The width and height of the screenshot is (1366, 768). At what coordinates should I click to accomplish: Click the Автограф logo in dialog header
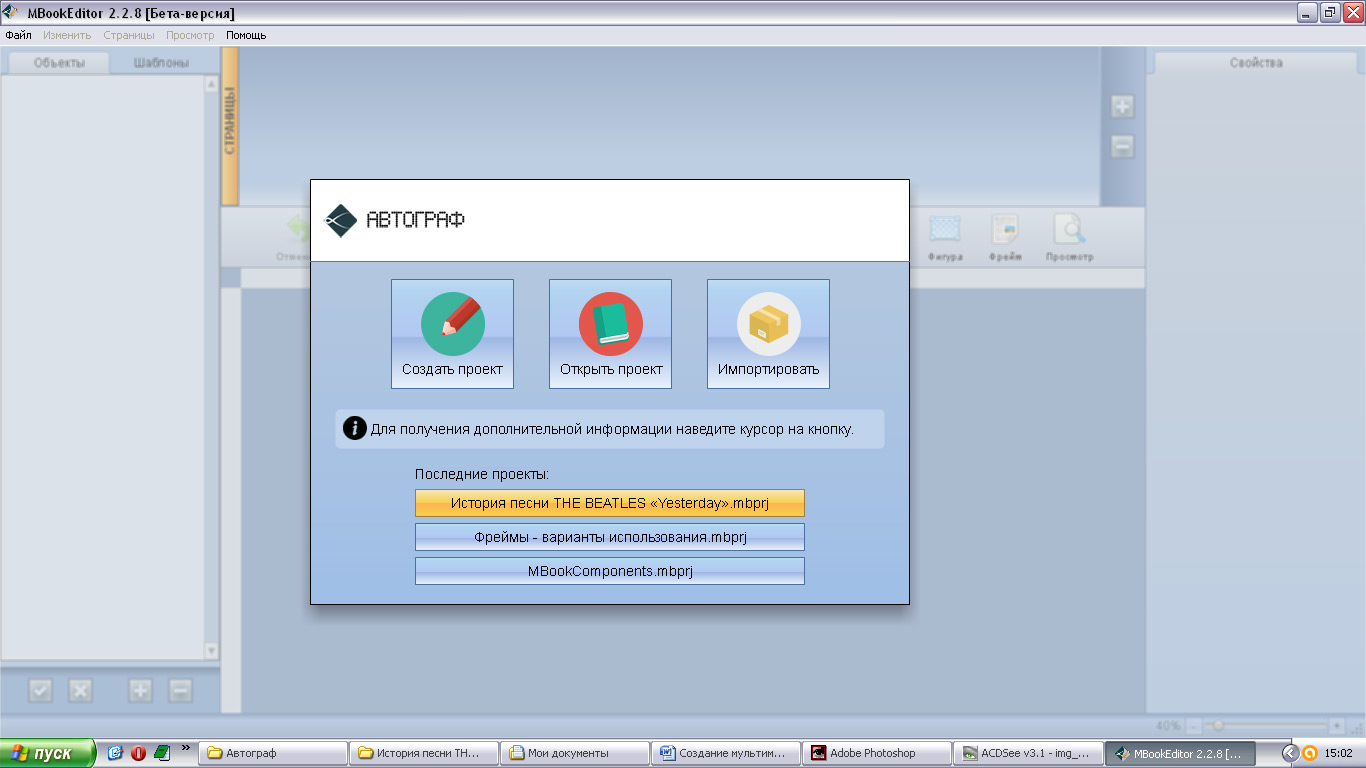[x=396, y=220]
